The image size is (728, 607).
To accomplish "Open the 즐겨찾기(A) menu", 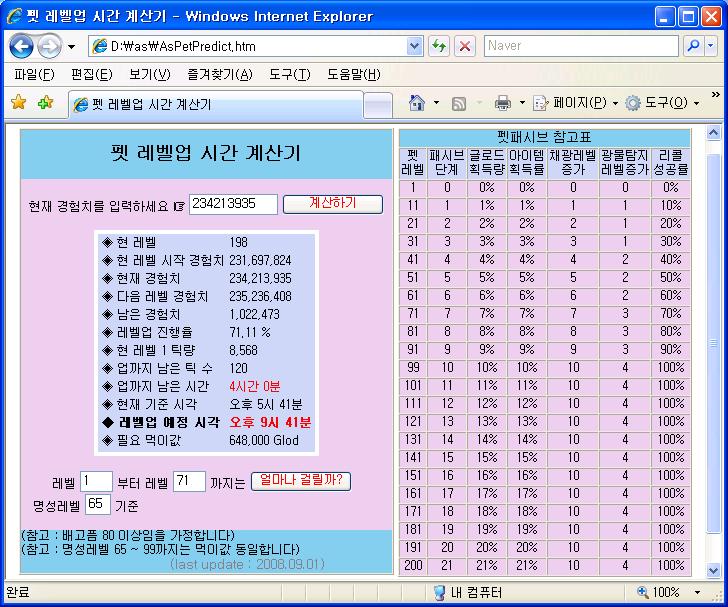I will click(218, 75).
